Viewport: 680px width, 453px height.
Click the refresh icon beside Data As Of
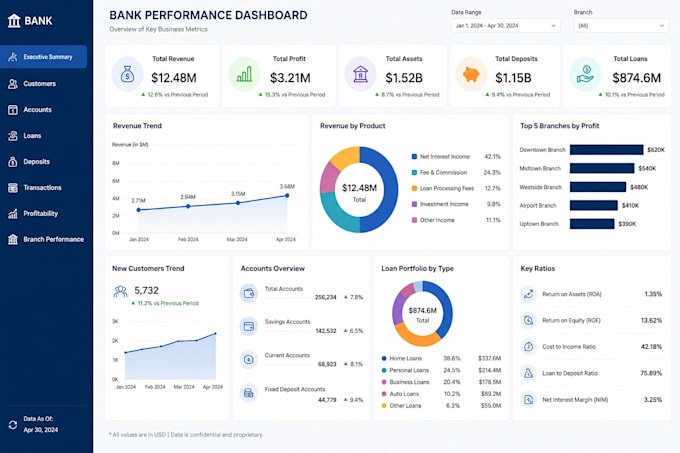[13, 425]
